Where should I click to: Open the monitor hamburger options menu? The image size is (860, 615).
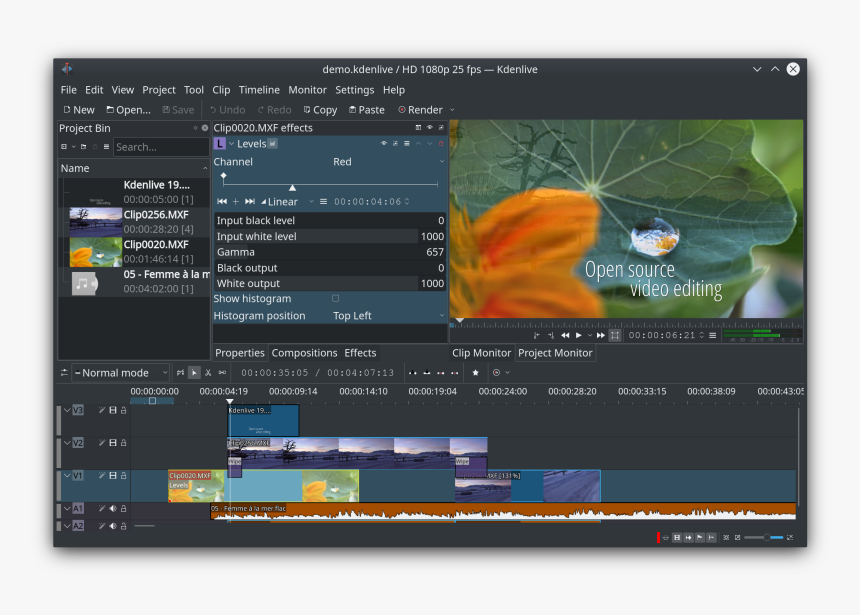[x=712, y=335]
